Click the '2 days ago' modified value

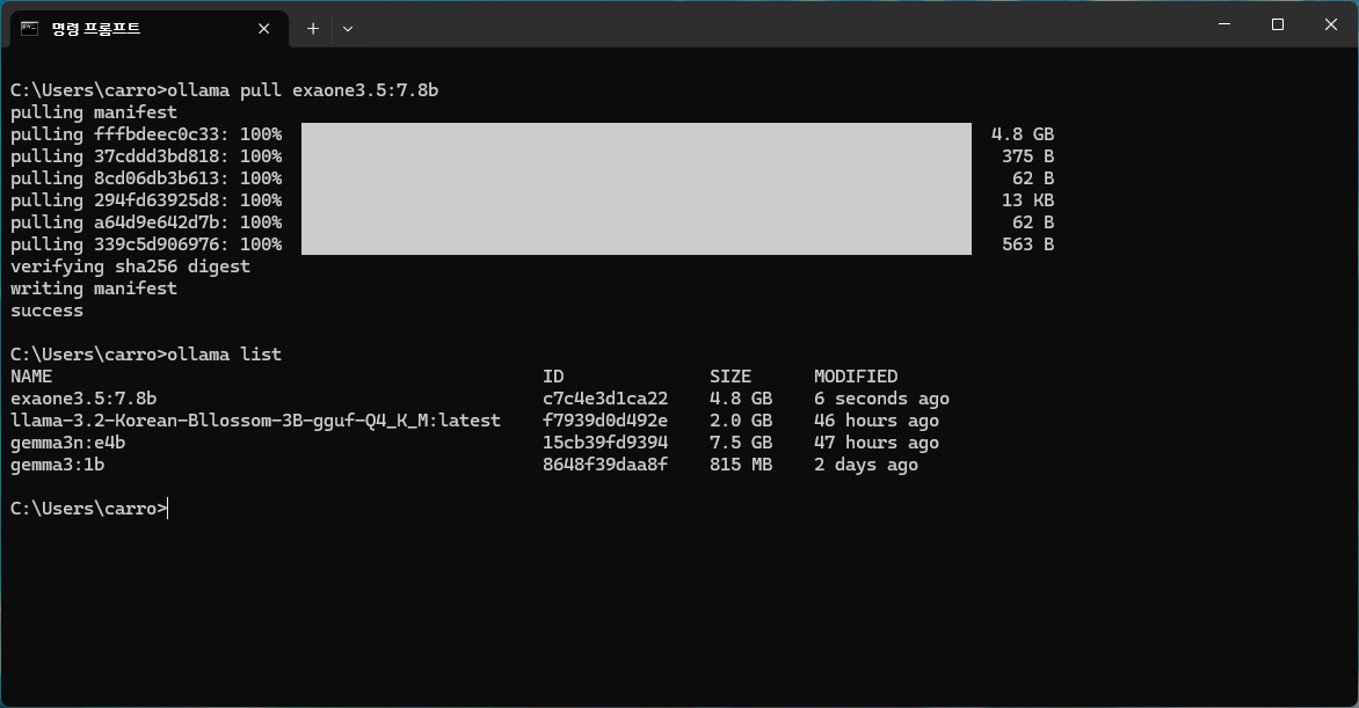click(x=866, y=464)
